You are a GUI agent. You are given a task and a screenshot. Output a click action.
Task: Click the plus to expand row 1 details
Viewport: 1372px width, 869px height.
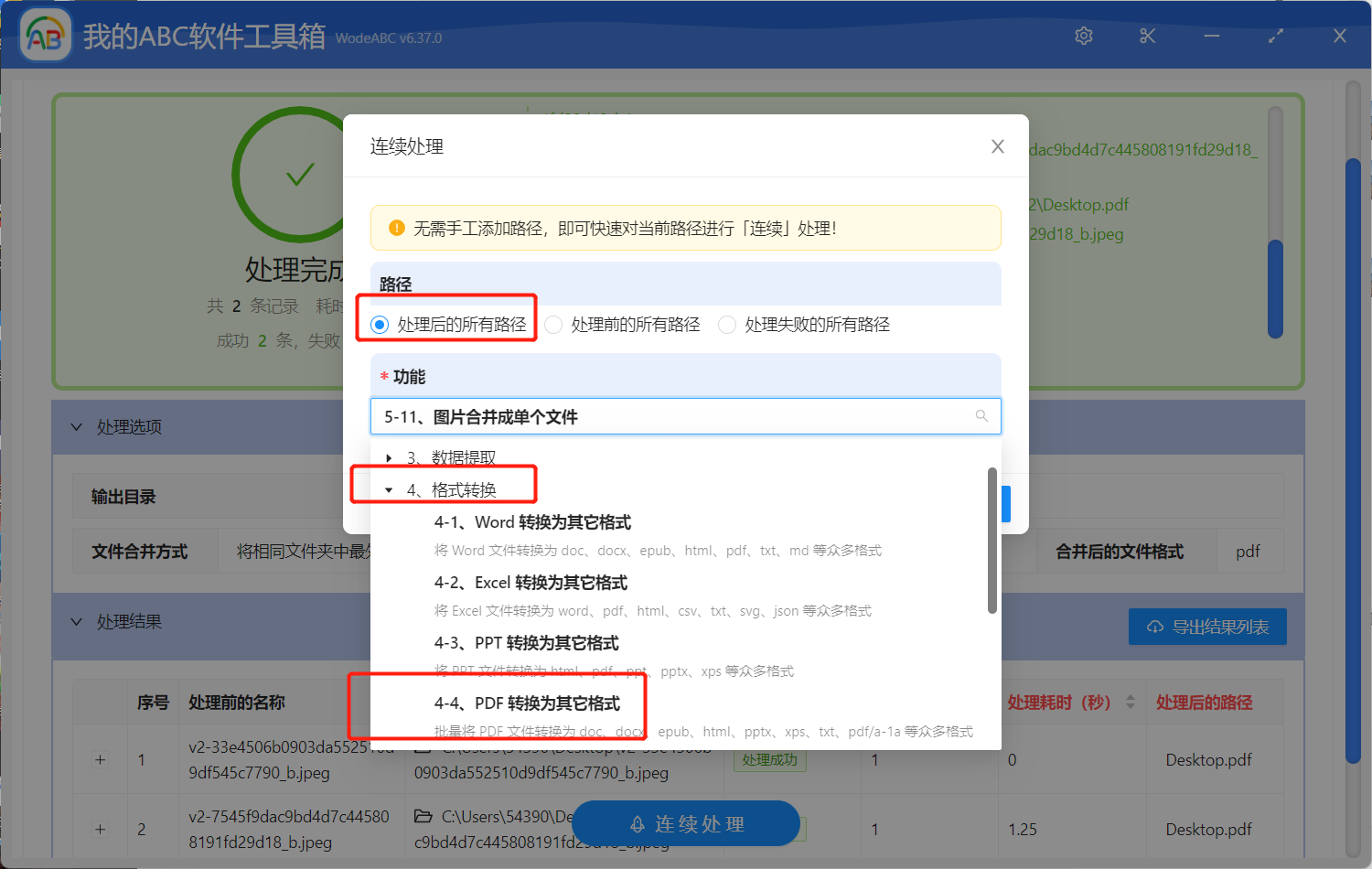click(100, 759)
